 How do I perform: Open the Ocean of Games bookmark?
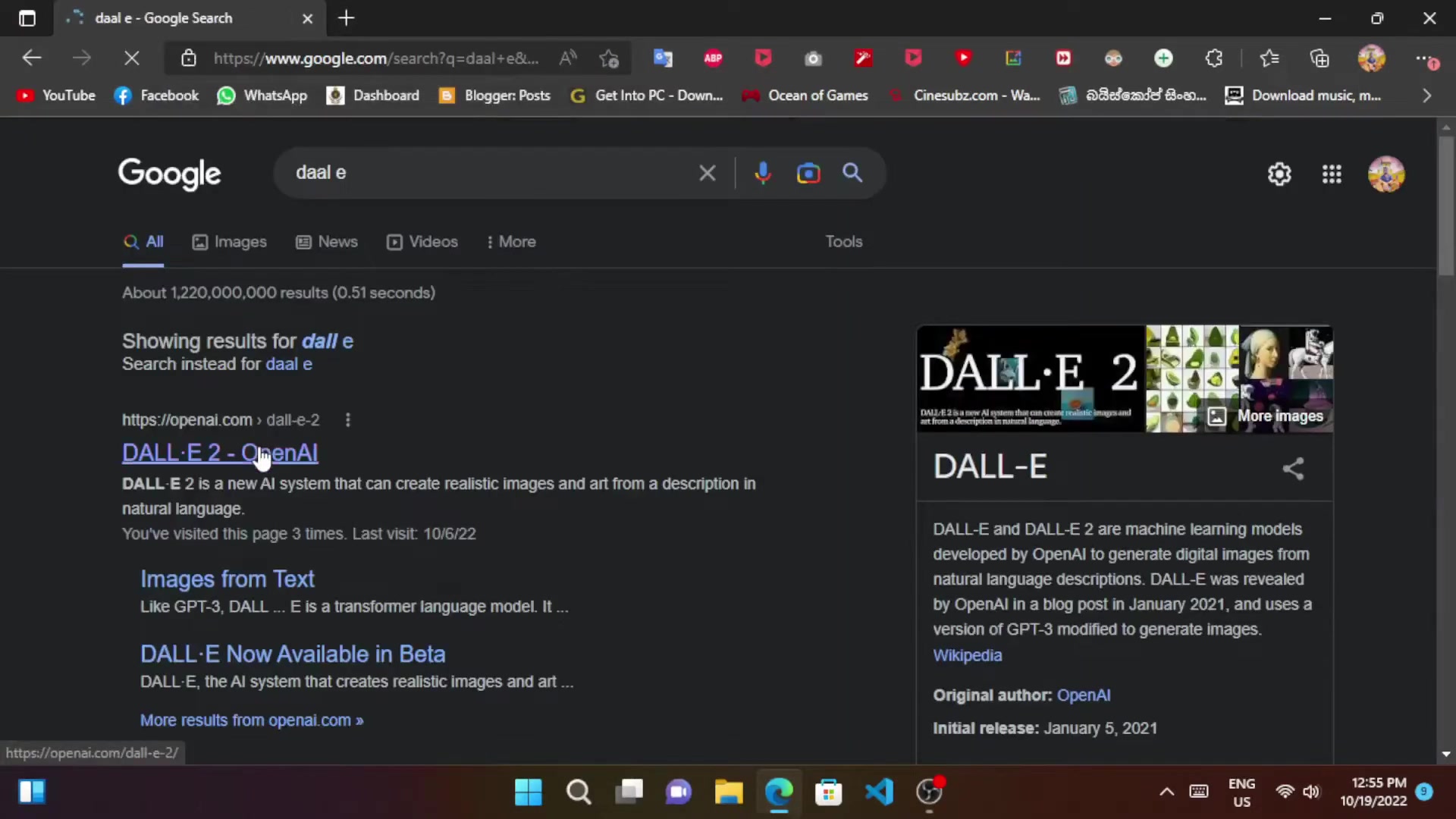tap(805, 96)
